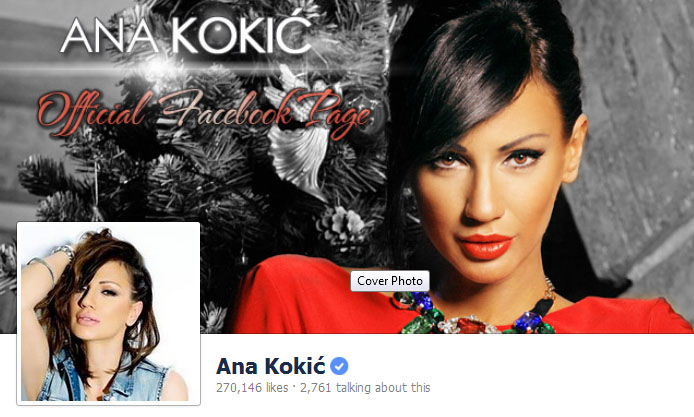The height and width of the screenshot is (417, 694).
Task: Click the woman's red lips in the cover
Action: pos(485,247)
